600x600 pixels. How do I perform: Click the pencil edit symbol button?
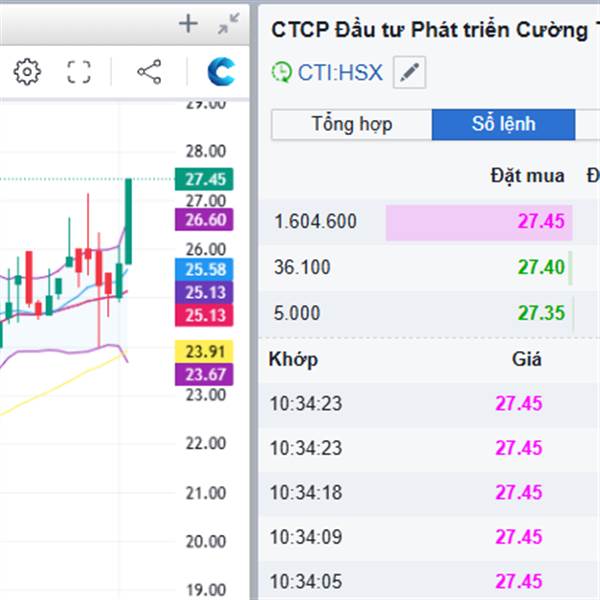[x=409, y=72]
